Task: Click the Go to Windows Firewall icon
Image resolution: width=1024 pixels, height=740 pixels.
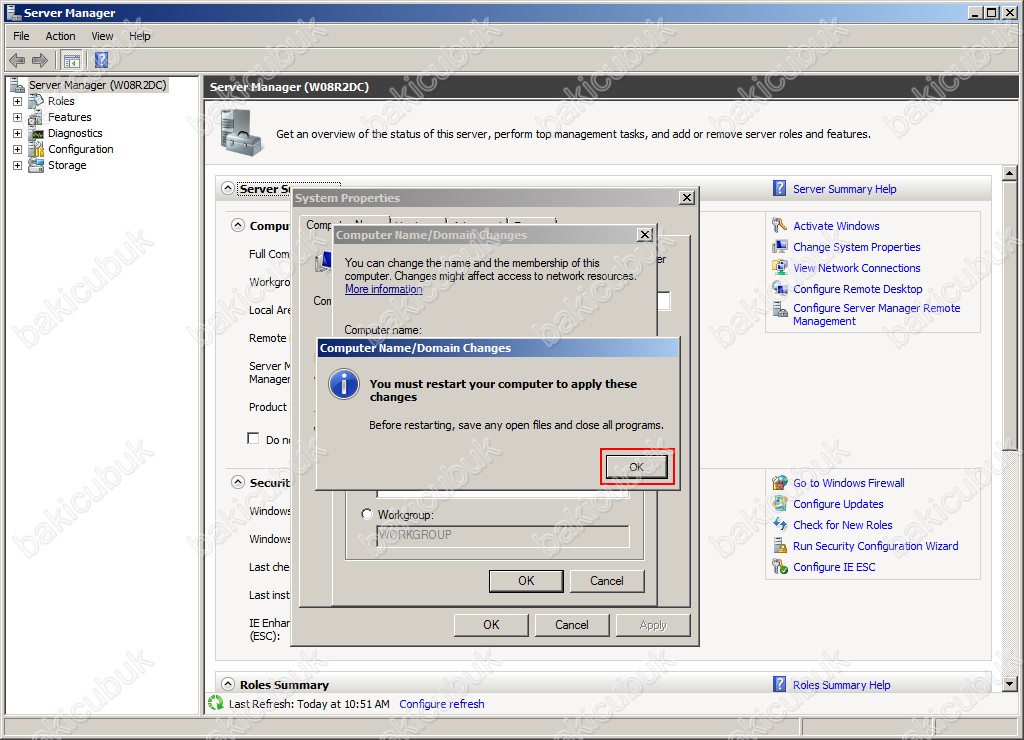Action: [x=779, y=483]
